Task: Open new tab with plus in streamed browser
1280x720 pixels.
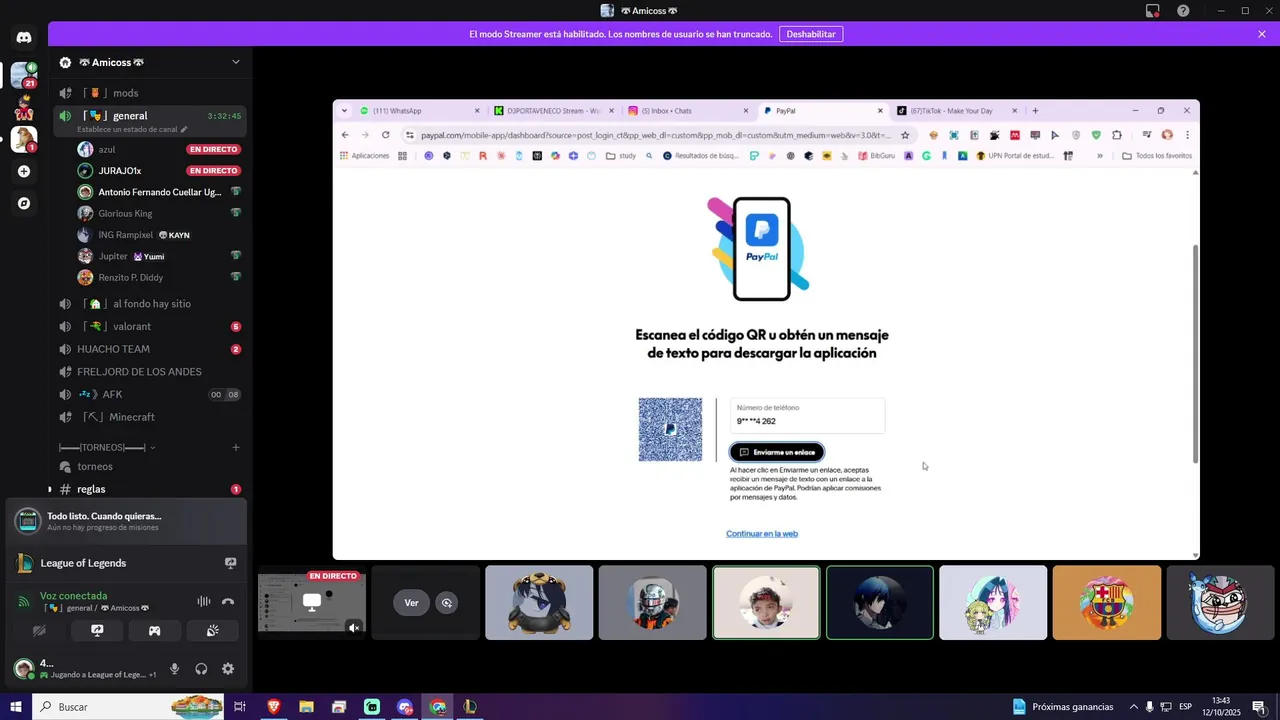Action: pos(1035,111)
